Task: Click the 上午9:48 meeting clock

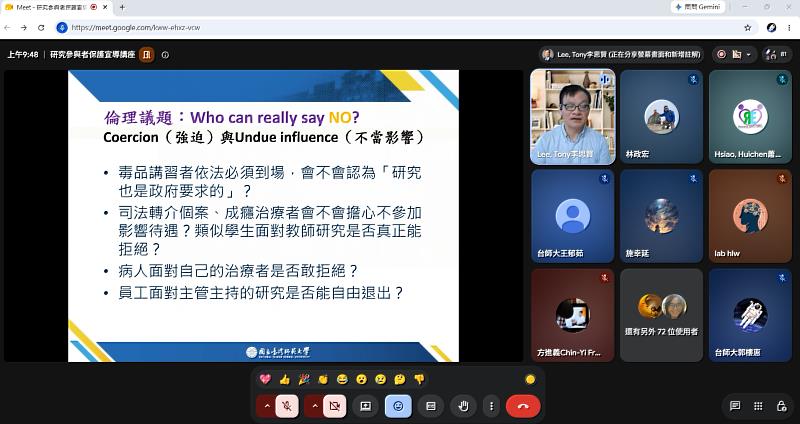Action: pos(22,55)
